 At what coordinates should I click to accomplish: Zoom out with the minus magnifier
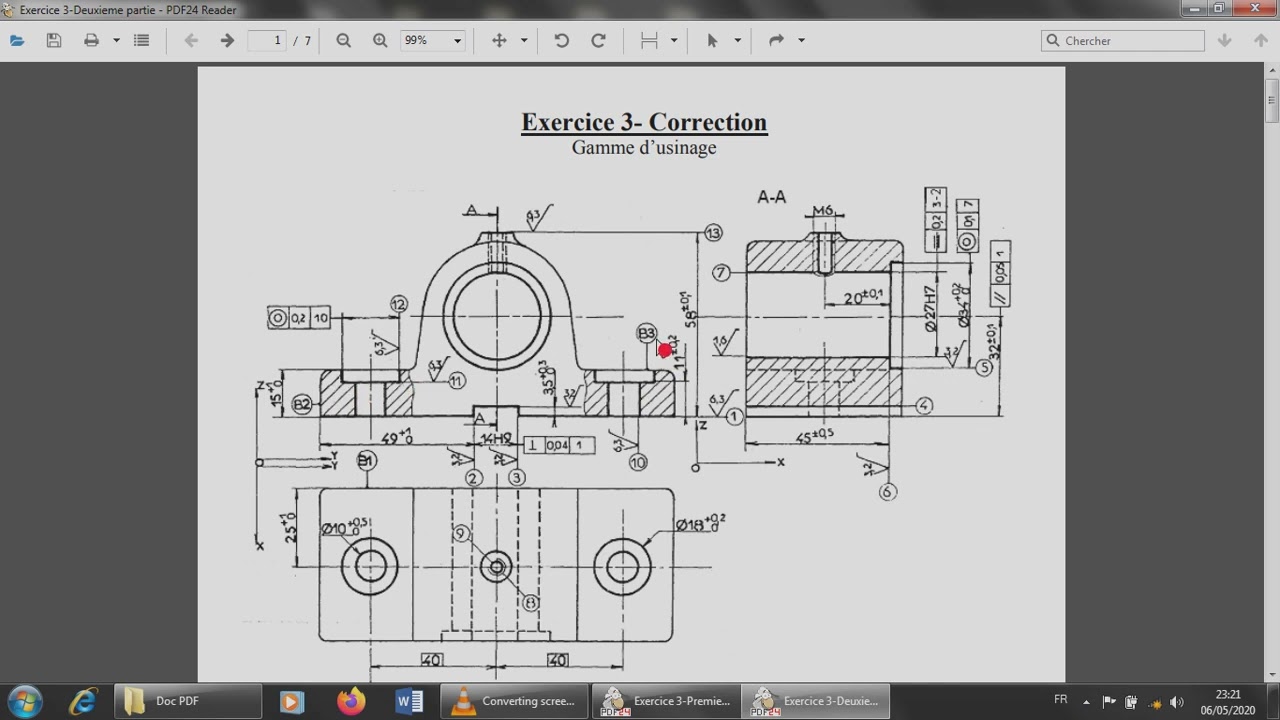pyautogui.click(x=343, y=40)
